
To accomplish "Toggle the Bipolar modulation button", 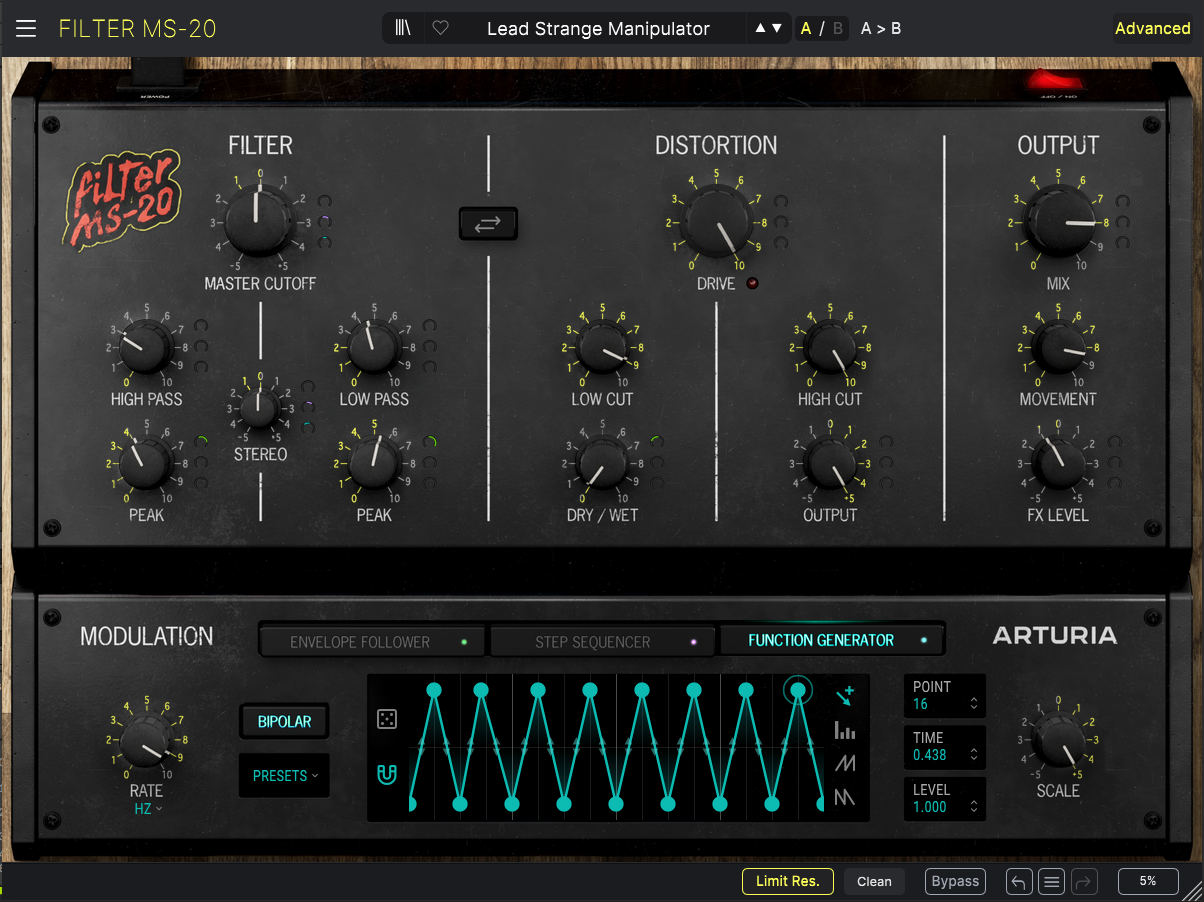I will point(284,721).
